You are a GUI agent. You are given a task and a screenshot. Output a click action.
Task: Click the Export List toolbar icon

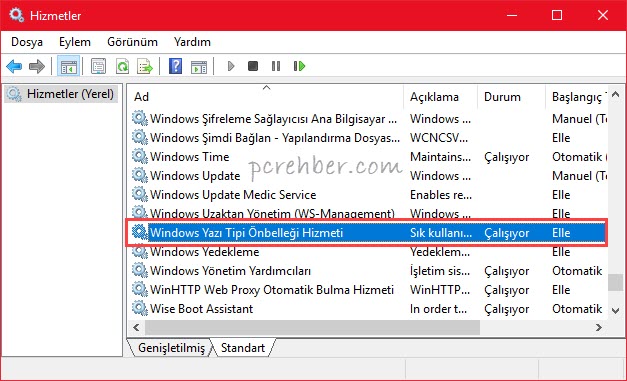[145, 66]
